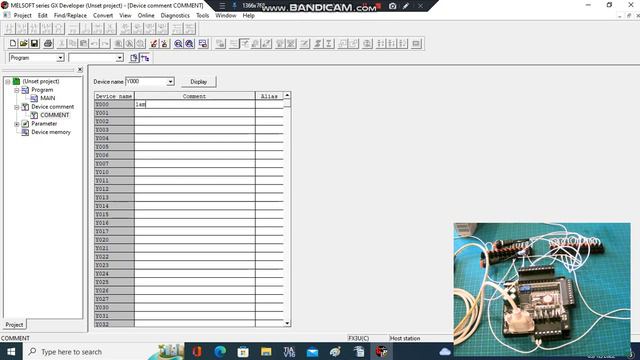Open the Program dropdown in toolbar
Viewport: 640px width, 360px height.
point(60,58)
